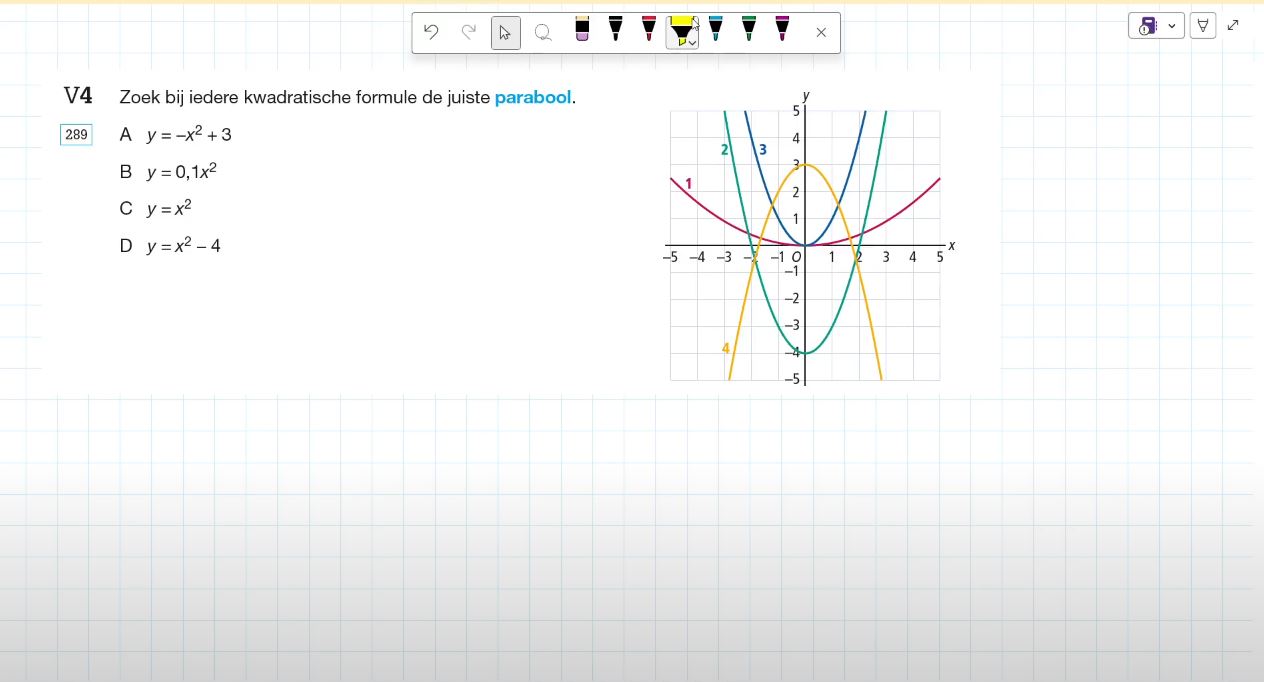Click the blue label 3 on the graph
This screenshot has width=1264, height=682.
tap(762, 150)
